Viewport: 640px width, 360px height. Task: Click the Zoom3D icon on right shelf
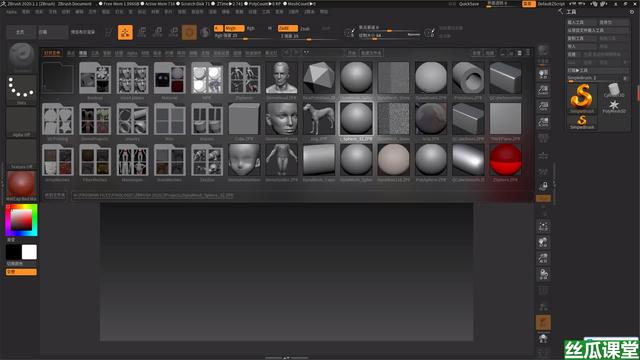coord(543,258)
